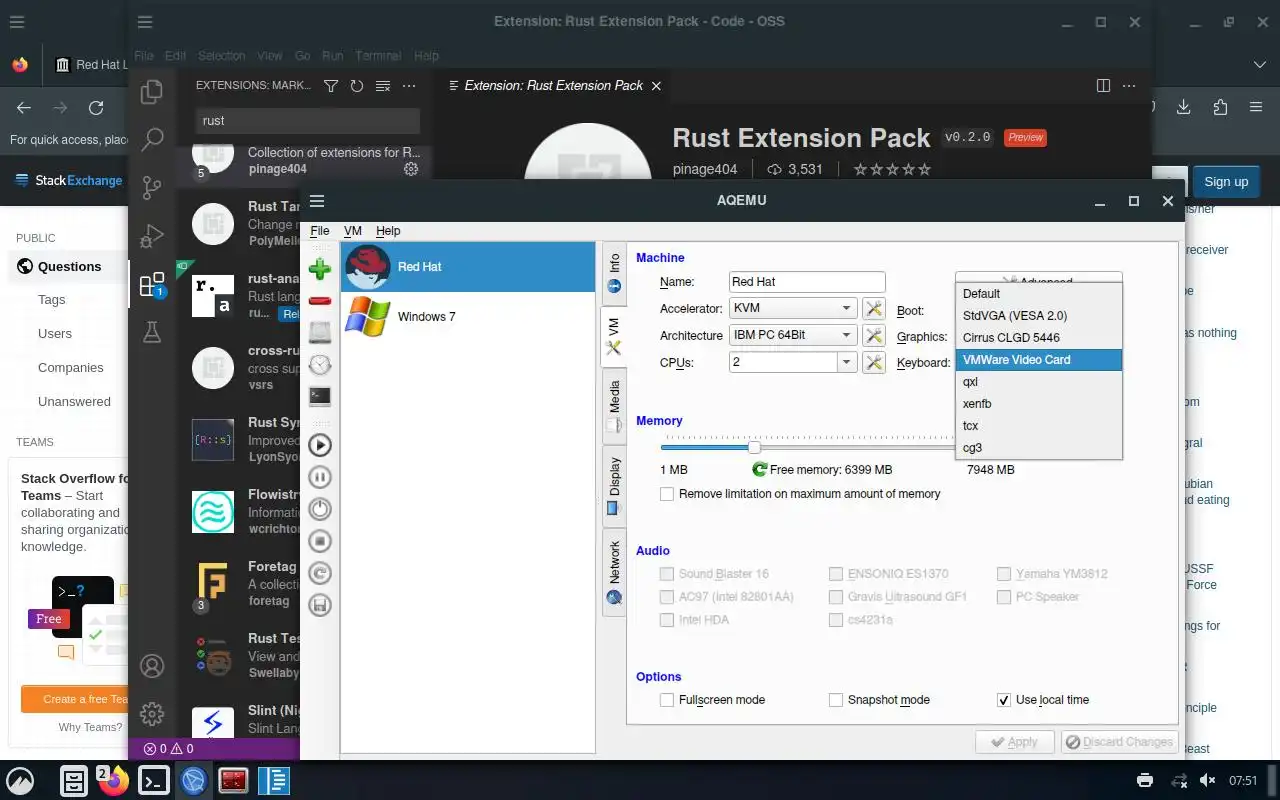Open Search in VS Code activity bar

point(152,139)
